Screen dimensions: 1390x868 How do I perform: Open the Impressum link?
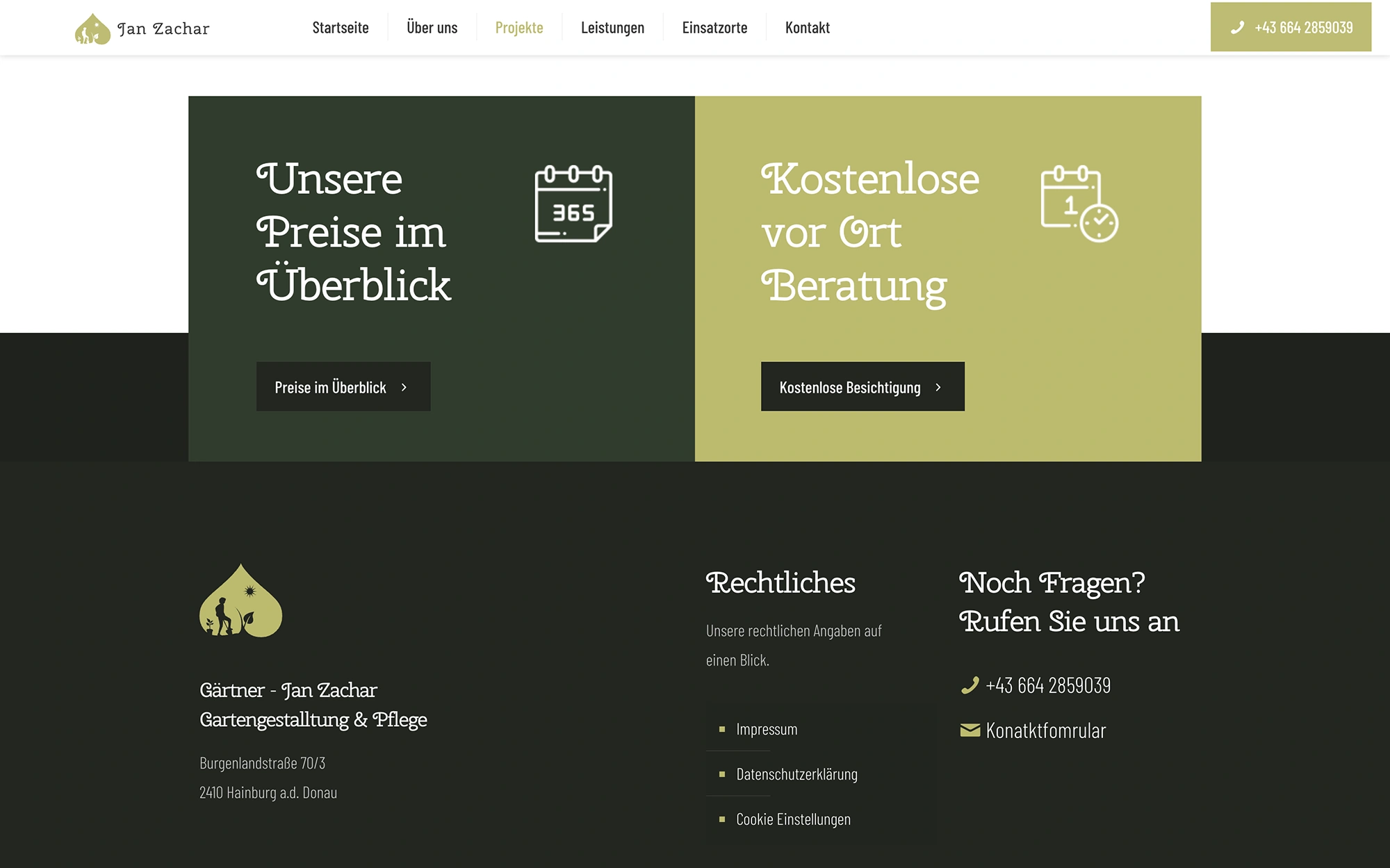(x=767, y=729)
